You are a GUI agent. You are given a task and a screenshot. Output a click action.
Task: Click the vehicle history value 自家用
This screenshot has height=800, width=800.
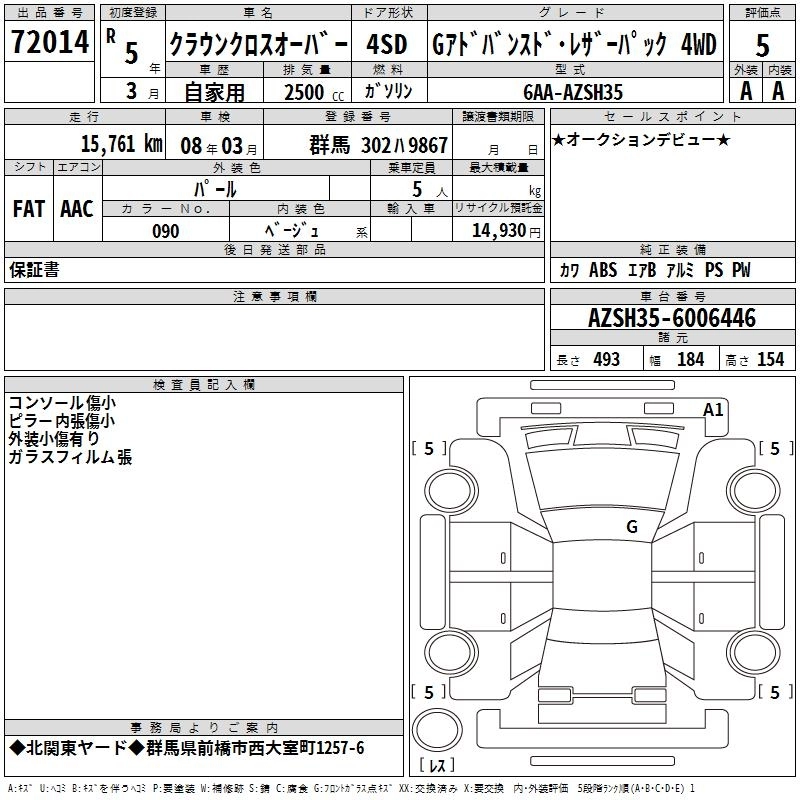[x=214, y=92]
